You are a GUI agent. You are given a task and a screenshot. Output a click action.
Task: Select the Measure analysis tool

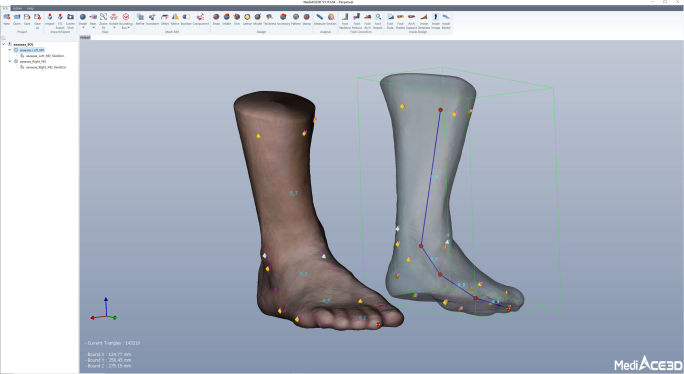click(x=320, y=19)
